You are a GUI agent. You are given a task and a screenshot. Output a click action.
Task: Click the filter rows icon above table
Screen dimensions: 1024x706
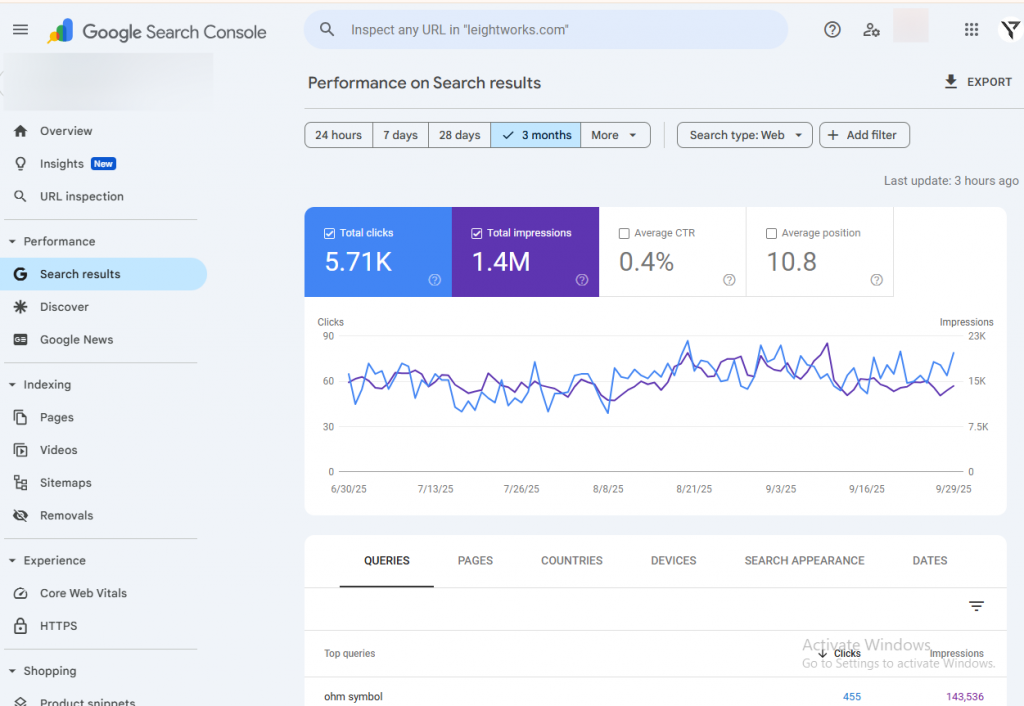click(976, 606)
